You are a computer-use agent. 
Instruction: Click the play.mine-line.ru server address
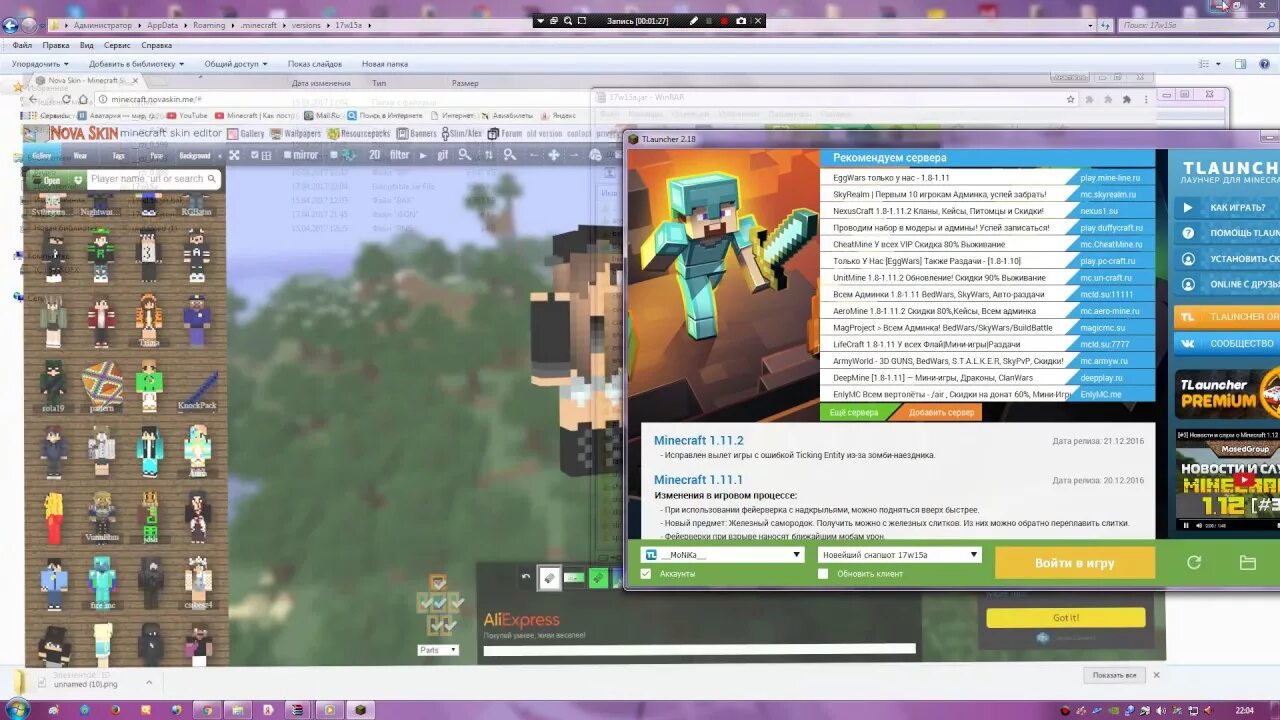[1110, 178]
